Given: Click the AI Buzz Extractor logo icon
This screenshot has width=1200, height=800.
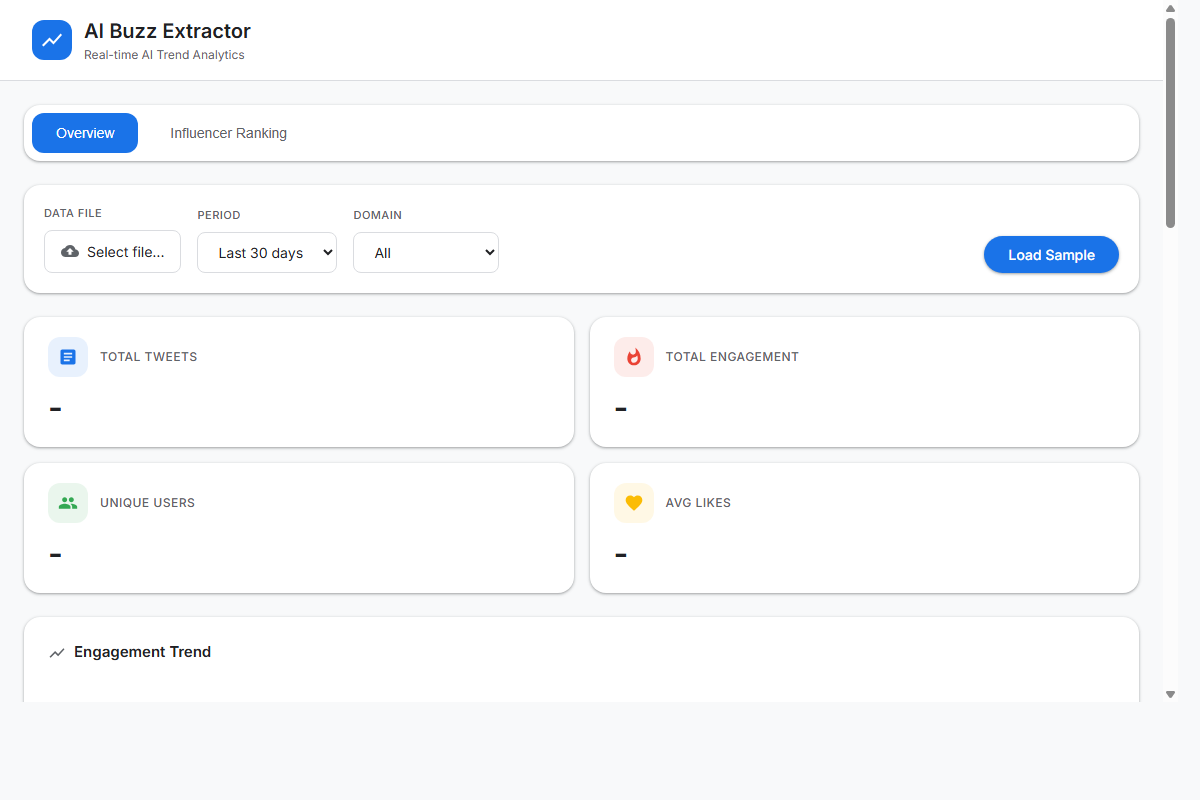Looking at the screenshot, I should point(52,40).
